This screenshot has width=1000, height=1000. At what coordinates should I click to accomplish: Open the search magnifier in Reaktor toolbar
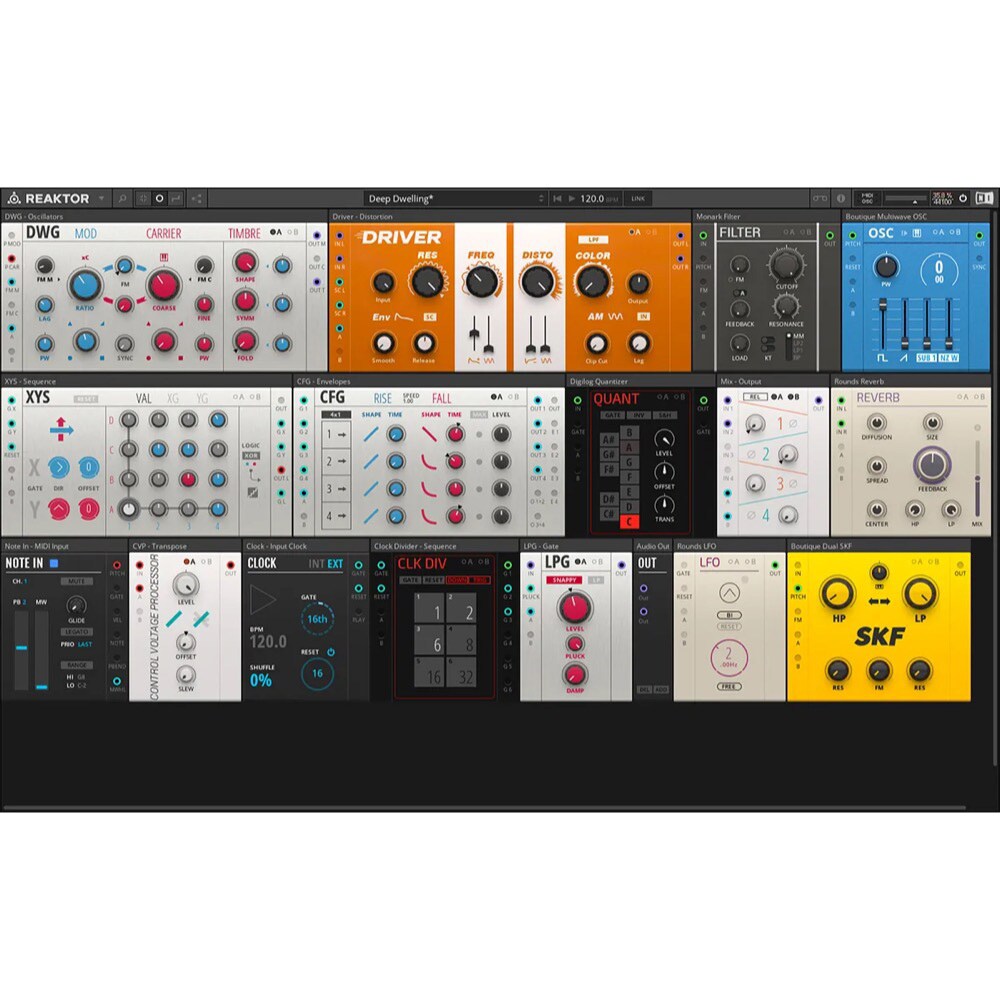(x=122, y=198)
